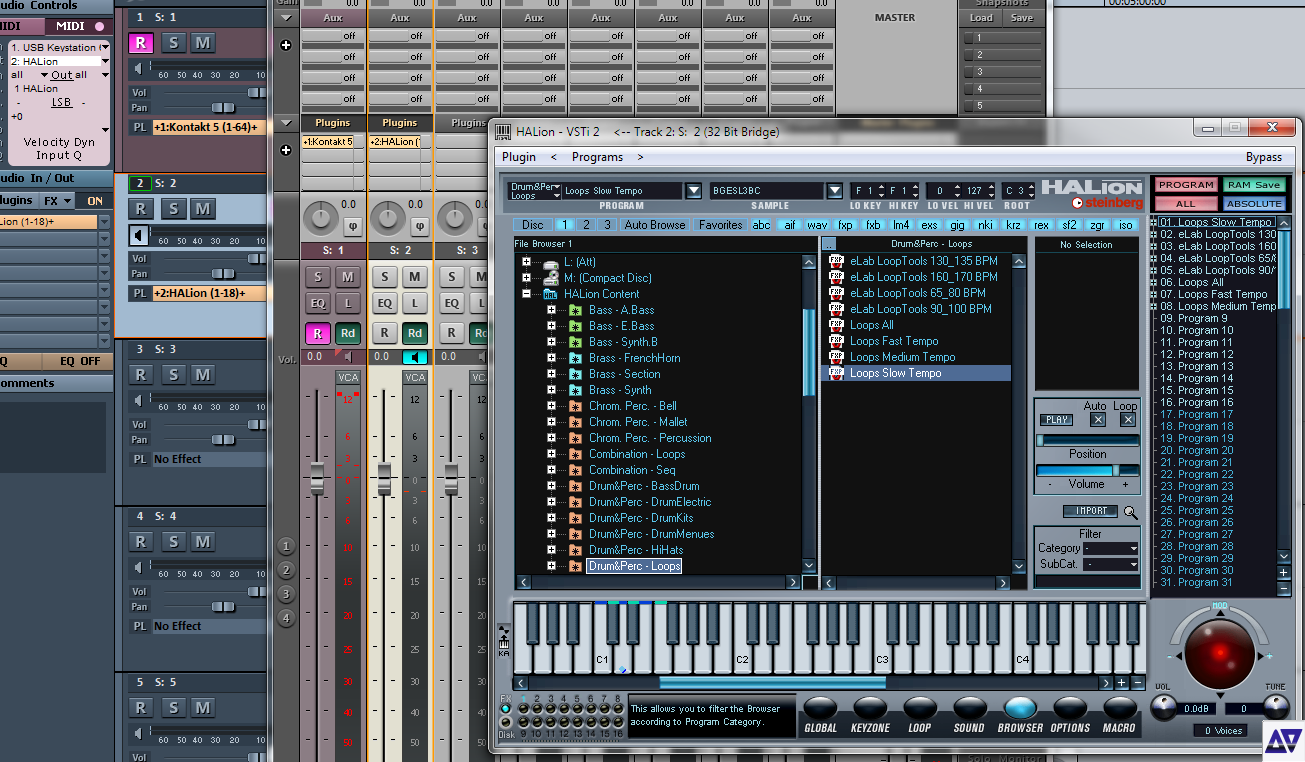Toggle Rd automation read on mixer channel S: 1
This screenshot has height=762, width=1305.
click(348, 333)
